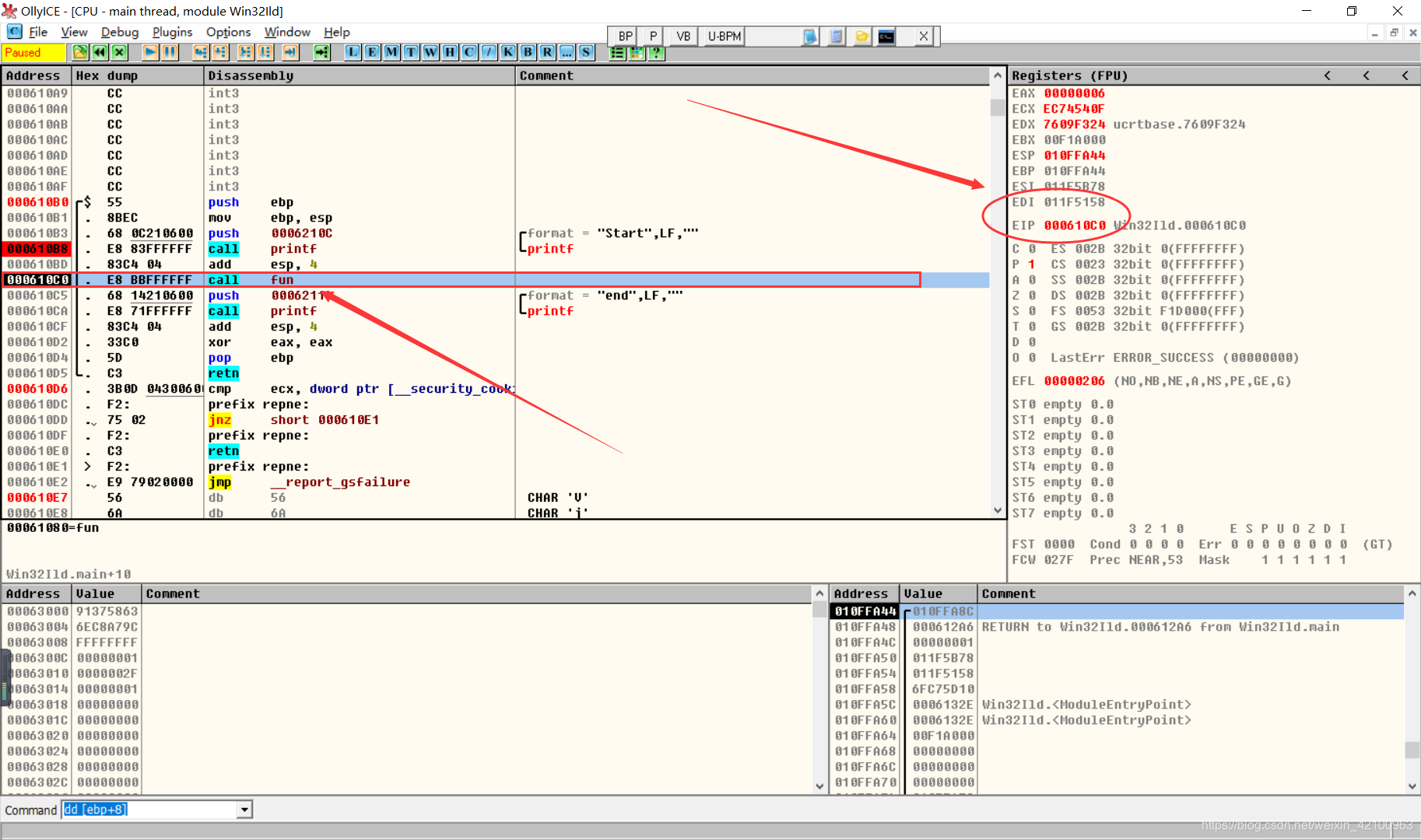Open Call stack with the K button
Viewport: 1421px width, 840px height.
click(x=508, y=52)
